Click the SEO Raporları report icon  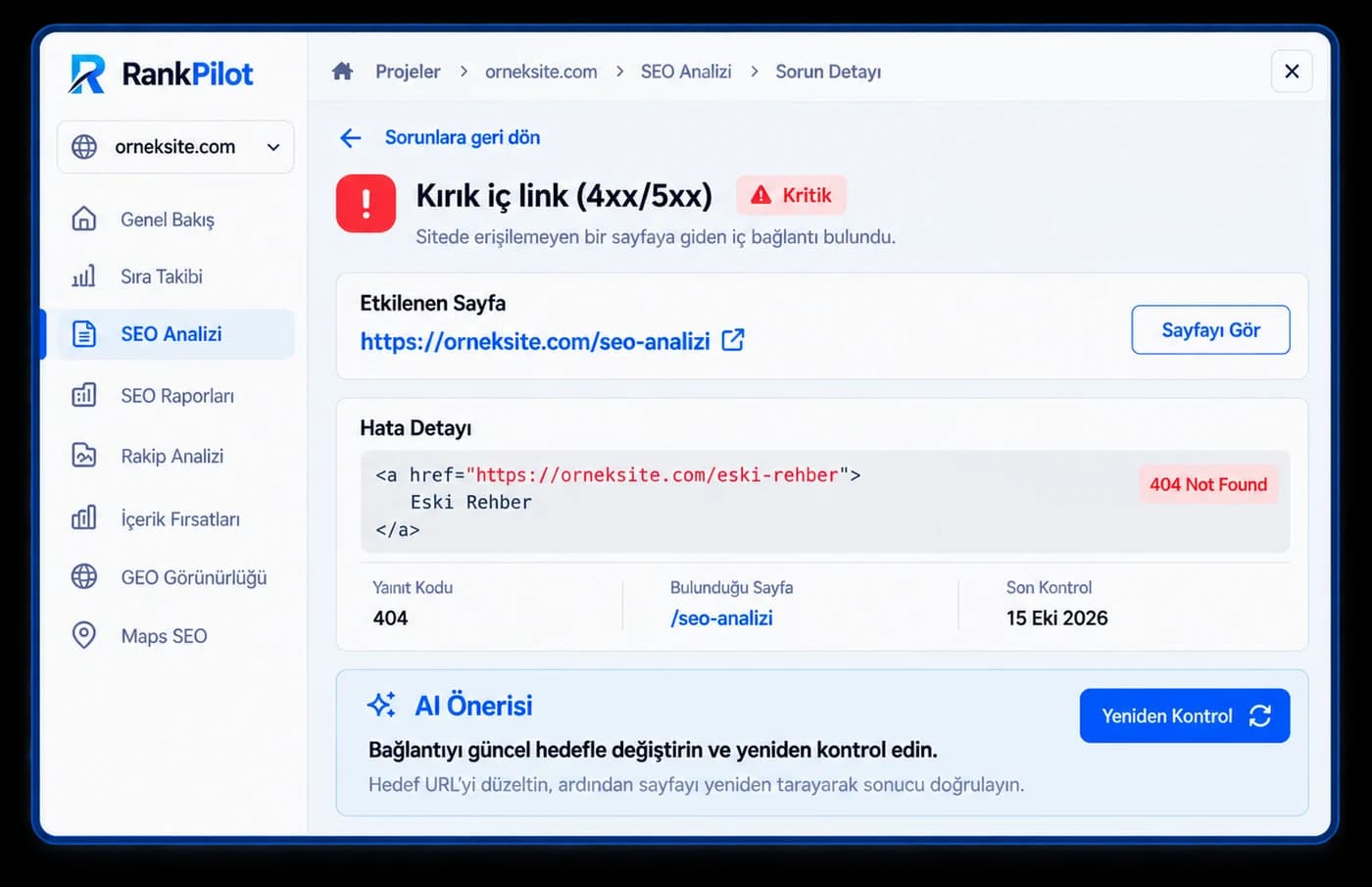84,395
